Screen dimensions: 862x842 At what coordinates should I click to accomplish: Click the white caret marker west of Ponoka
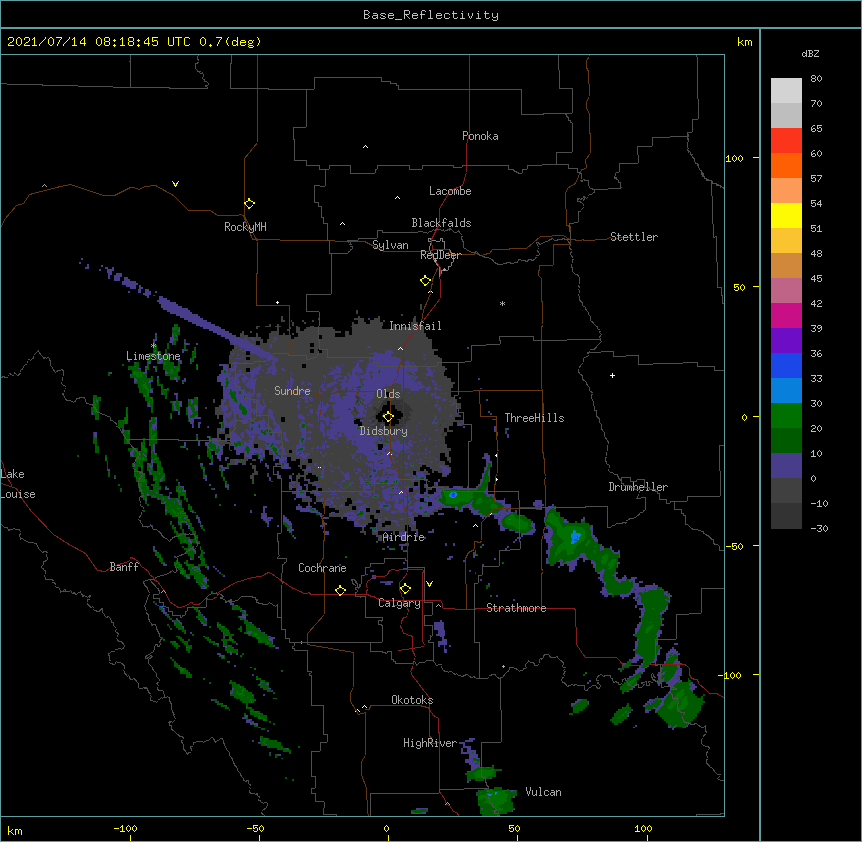point(366,147)
